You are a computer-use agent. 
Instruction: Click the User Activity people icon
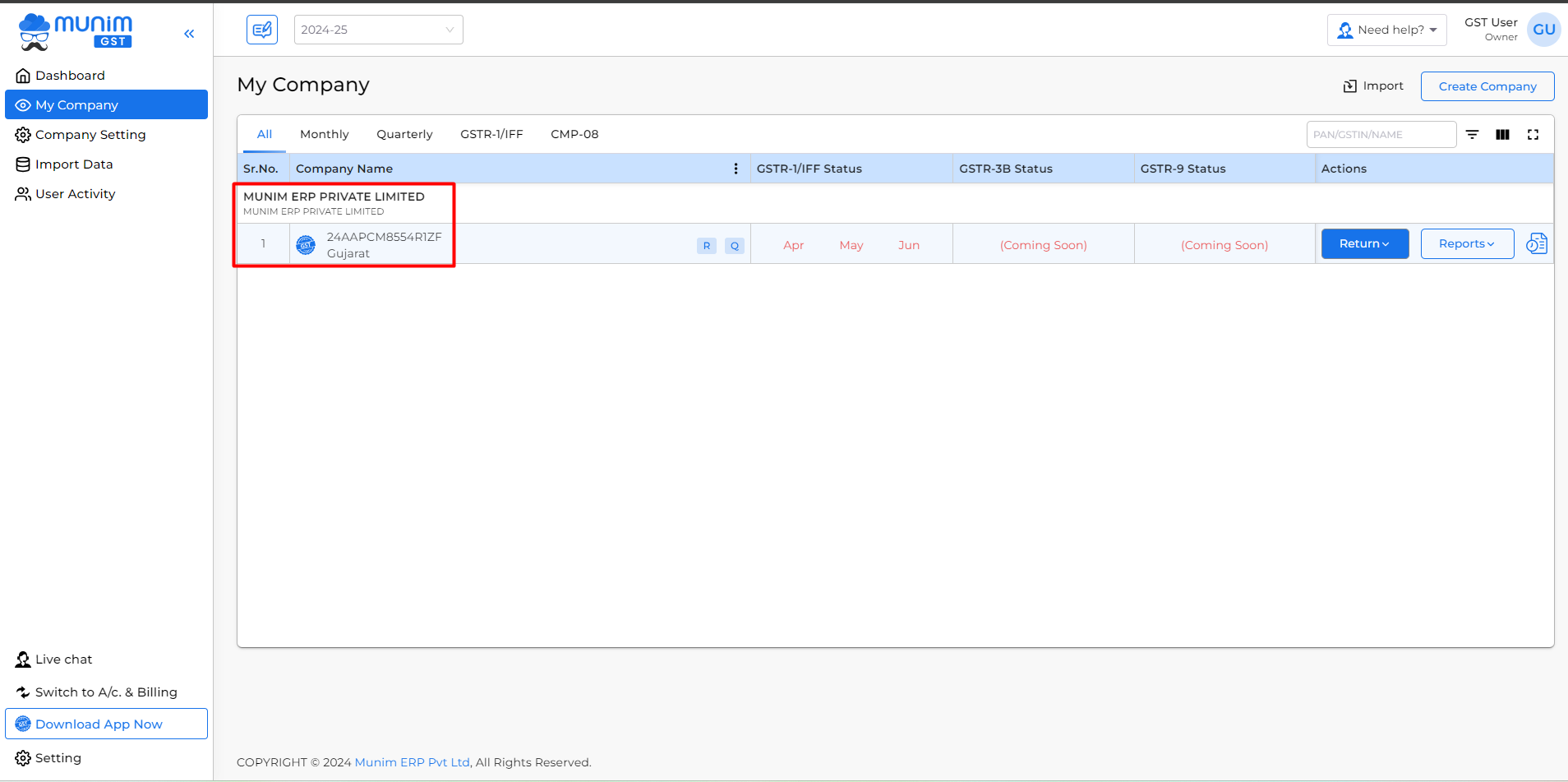[23, 194]
